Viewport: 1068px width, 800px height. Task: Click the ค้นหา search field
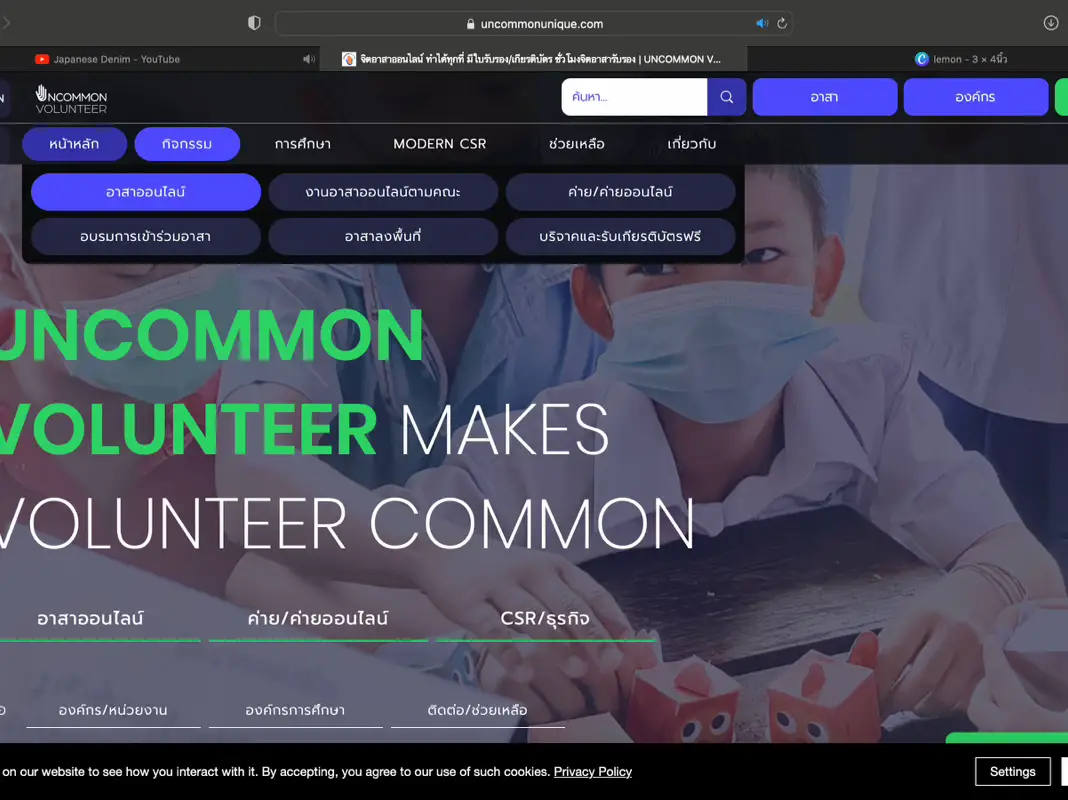pos(634,97)
